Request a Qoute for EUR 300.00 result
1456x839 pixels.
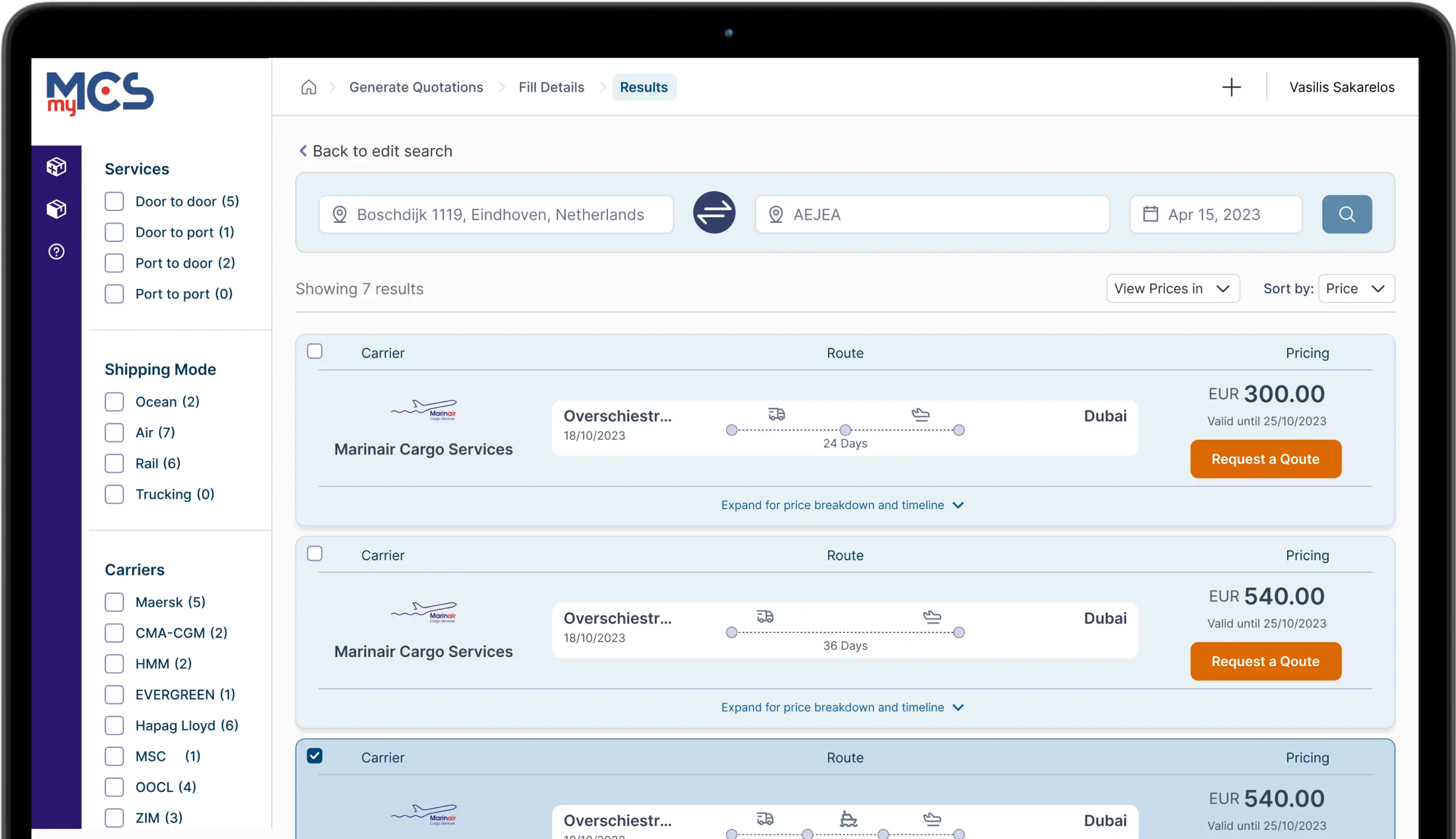click(x=1265, y=458)
